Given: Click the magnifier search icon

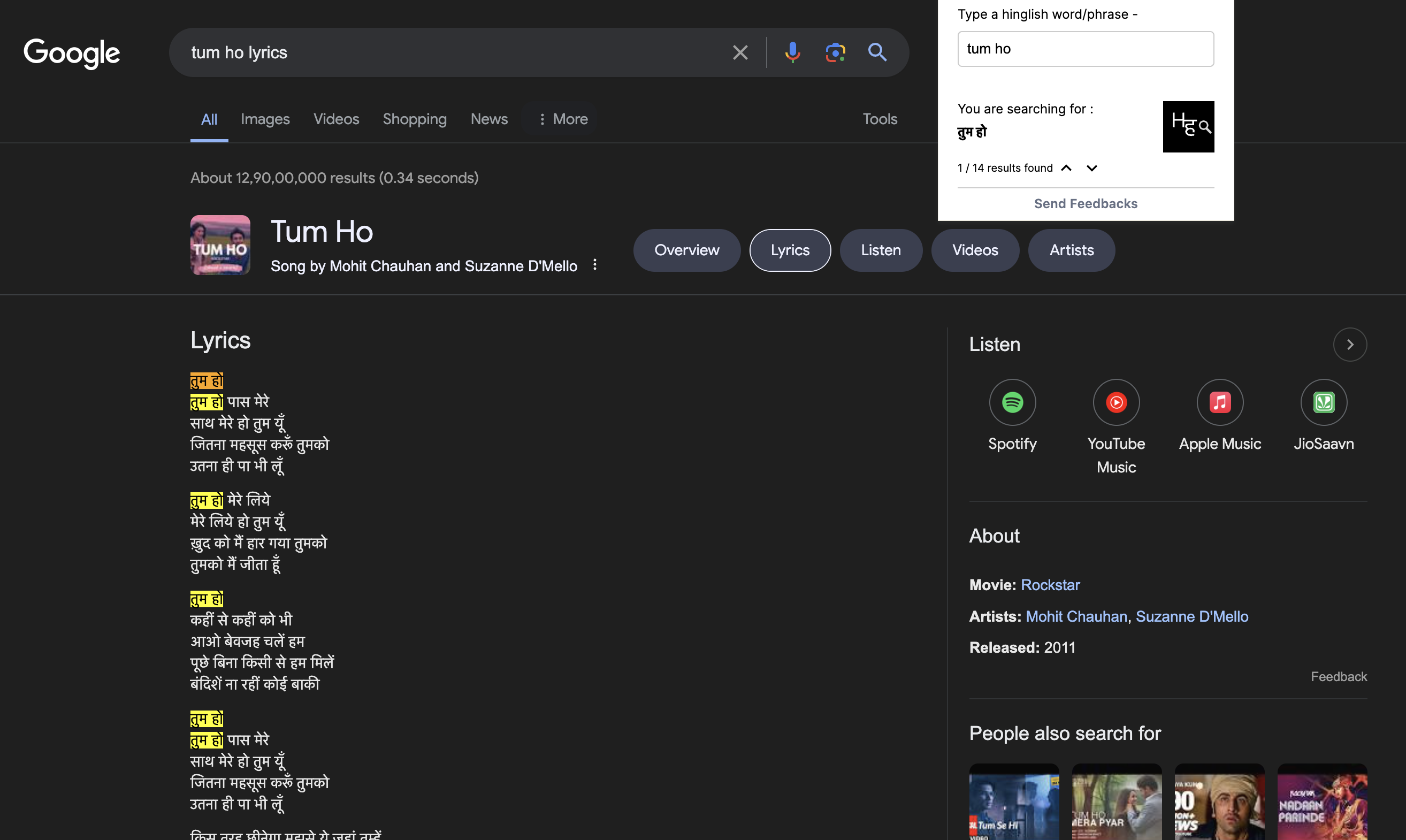Looking at the screenshot, I should click(x=877, y=52).
